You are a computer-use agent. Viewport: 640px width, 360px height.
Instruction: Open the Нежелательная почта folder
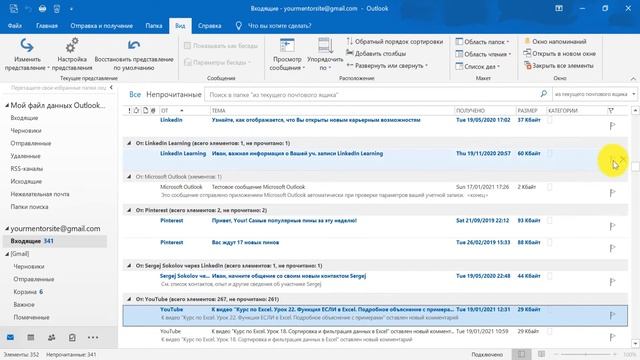click(x=40, y=194)
